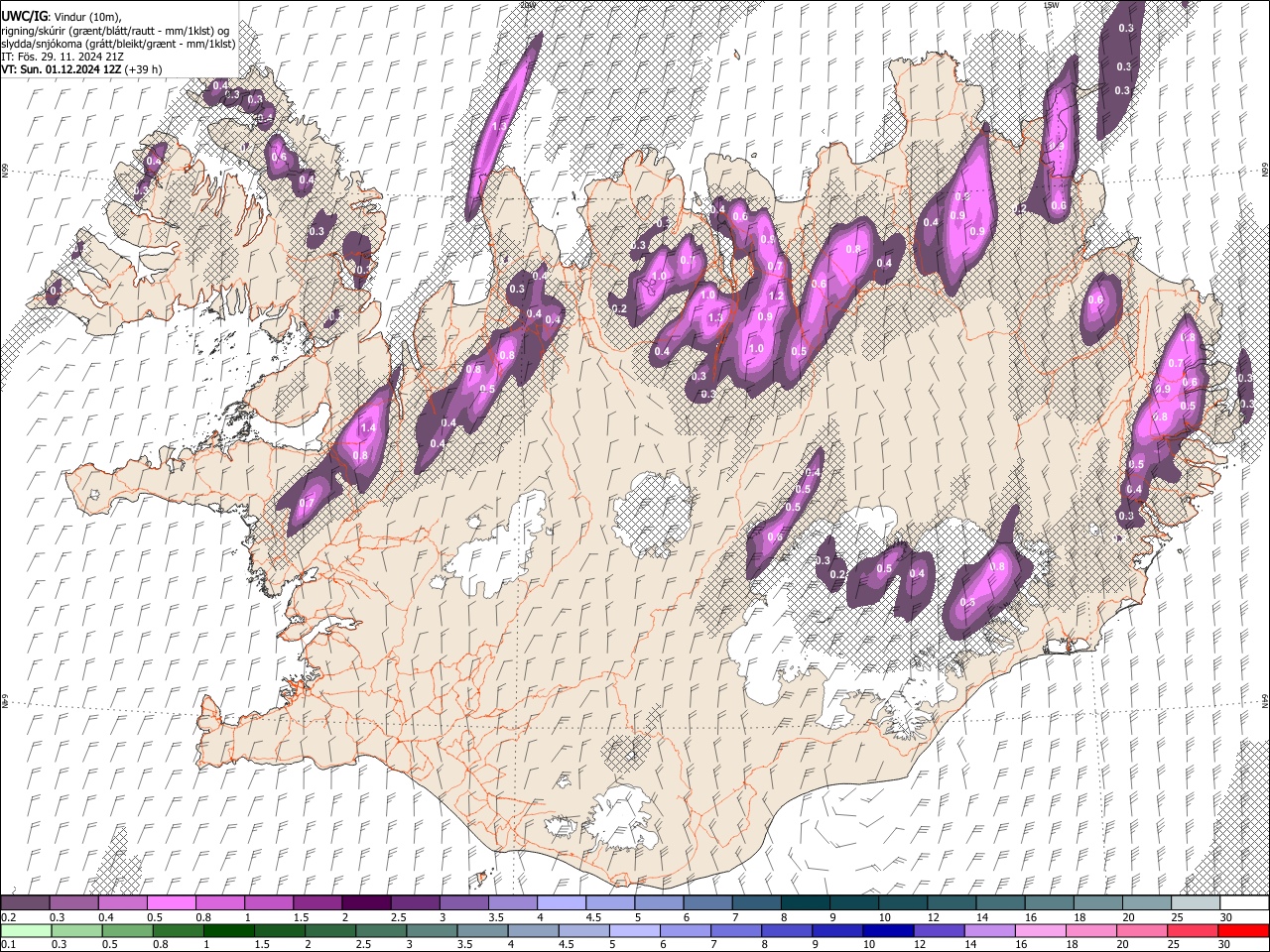Click the 1.2 snowfall value on the map
Image resolution: width=1270 pixels, height=952 pixels.
click(x=776, y=297)
